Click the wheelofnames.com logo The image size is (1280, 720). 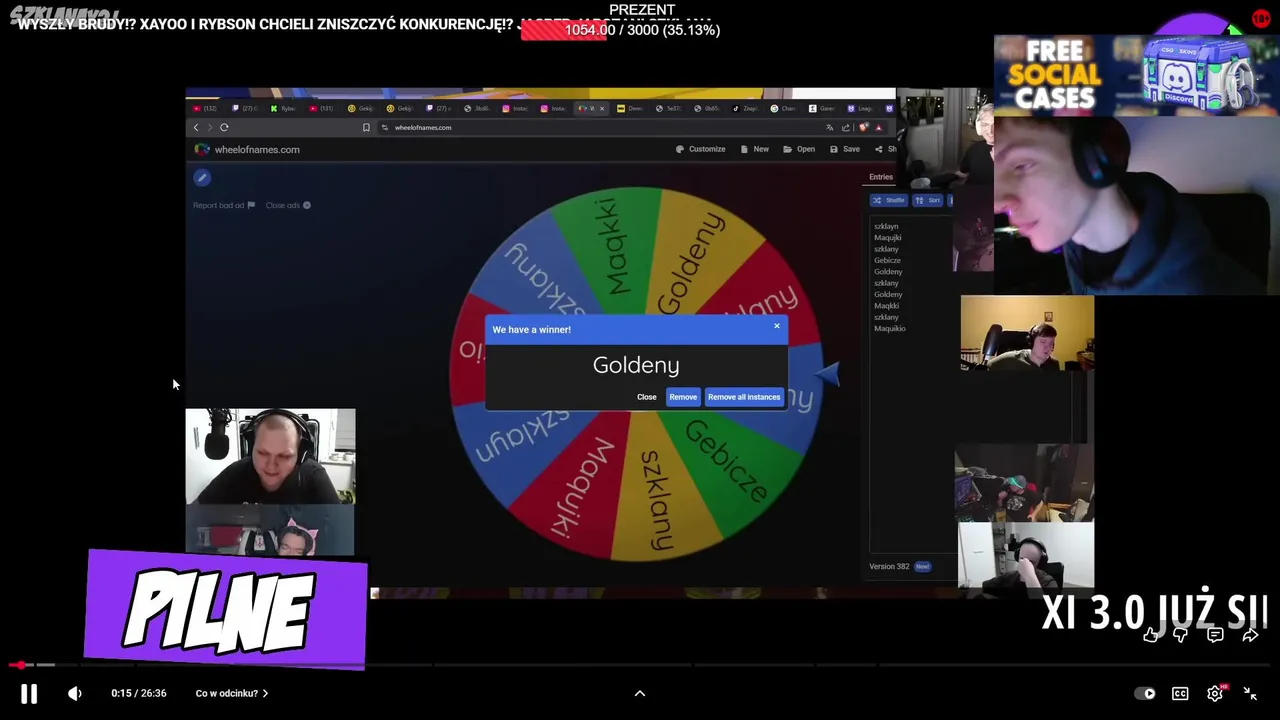[247, 149]
